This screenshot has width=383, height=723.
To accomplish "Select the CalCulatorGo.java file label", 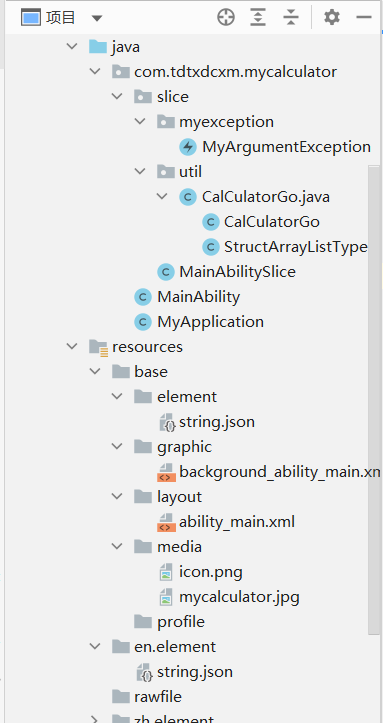I will point(265,197).
